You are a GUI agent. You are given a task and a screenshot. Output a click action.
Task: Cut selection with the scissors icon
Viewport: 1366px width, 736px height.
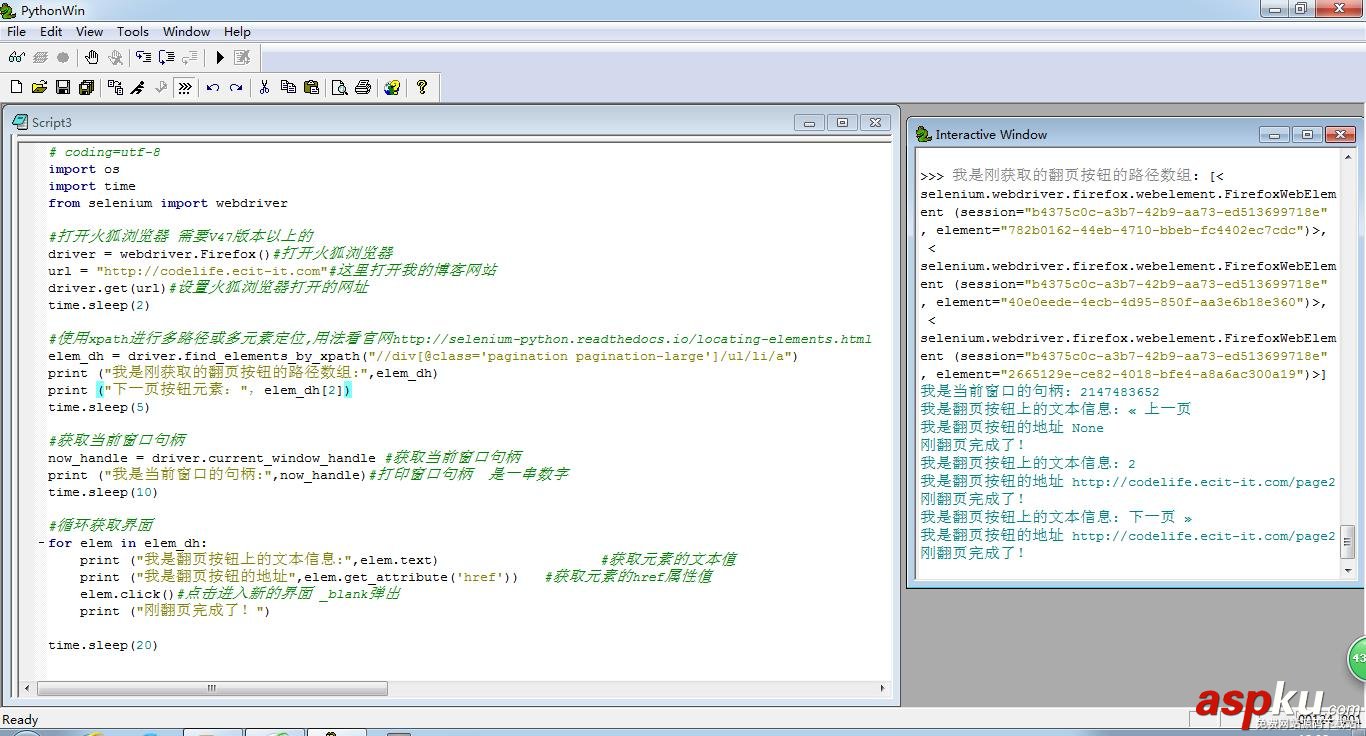pos(264,88)
